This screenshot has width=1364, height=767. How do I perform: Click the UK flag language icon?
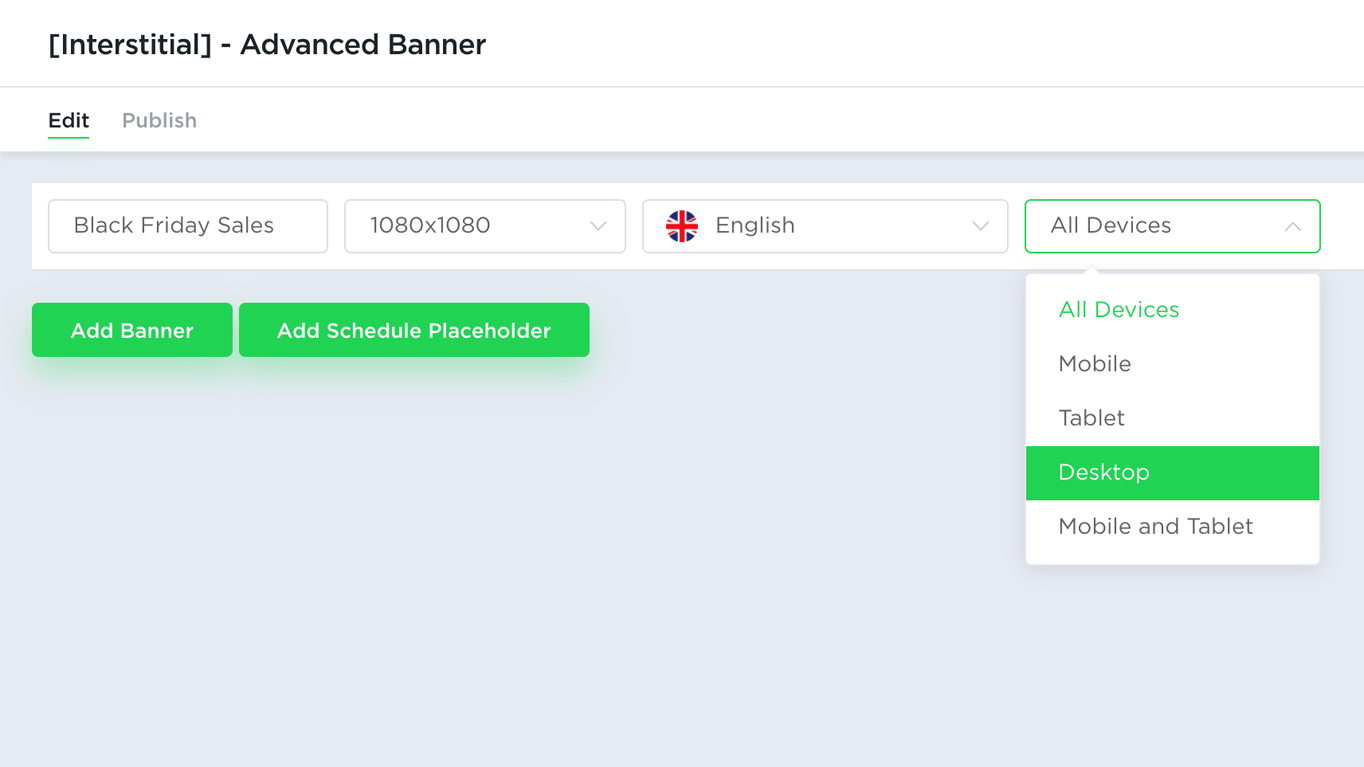tap(682, 226)
